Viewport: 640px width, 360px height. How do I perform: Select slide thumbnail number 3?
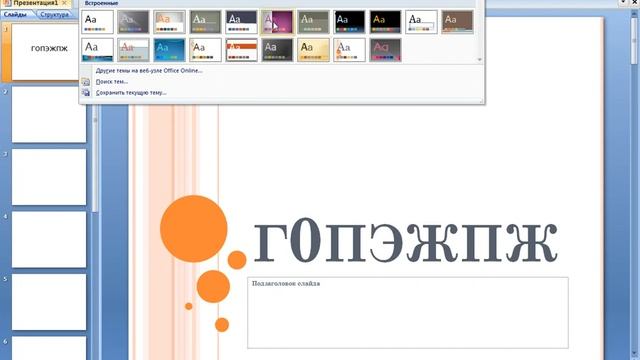tap(49, 177)
